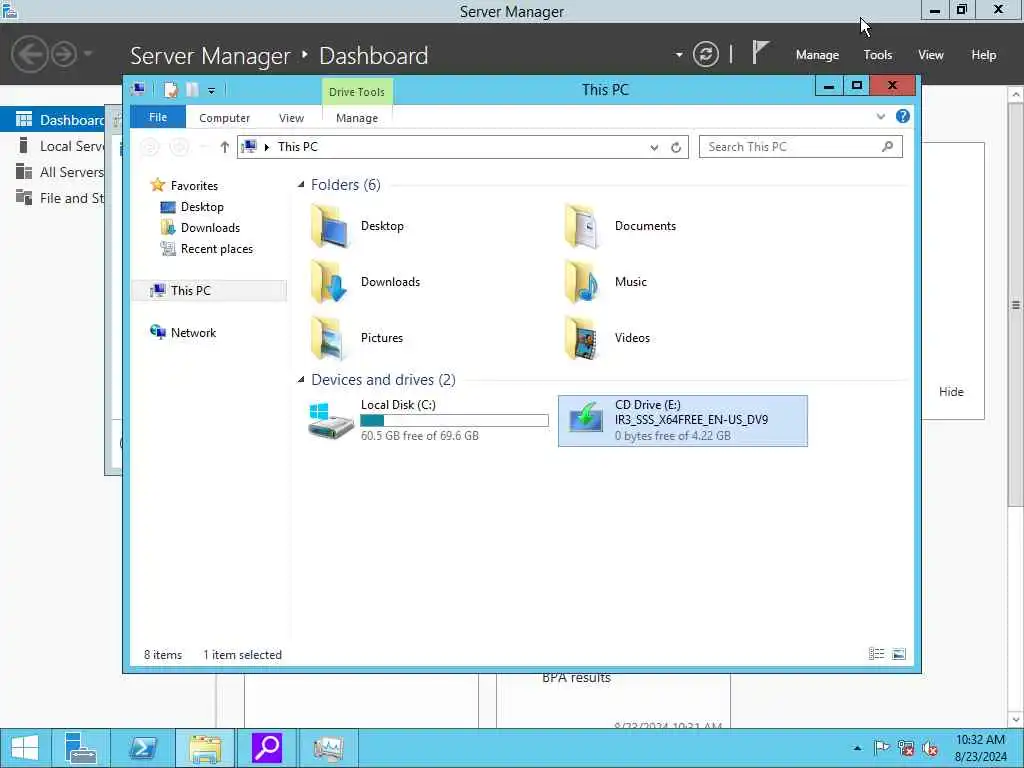Launch PowerShell from taskbar
The width and height of the screenshot is (1024, 768).
142,748
